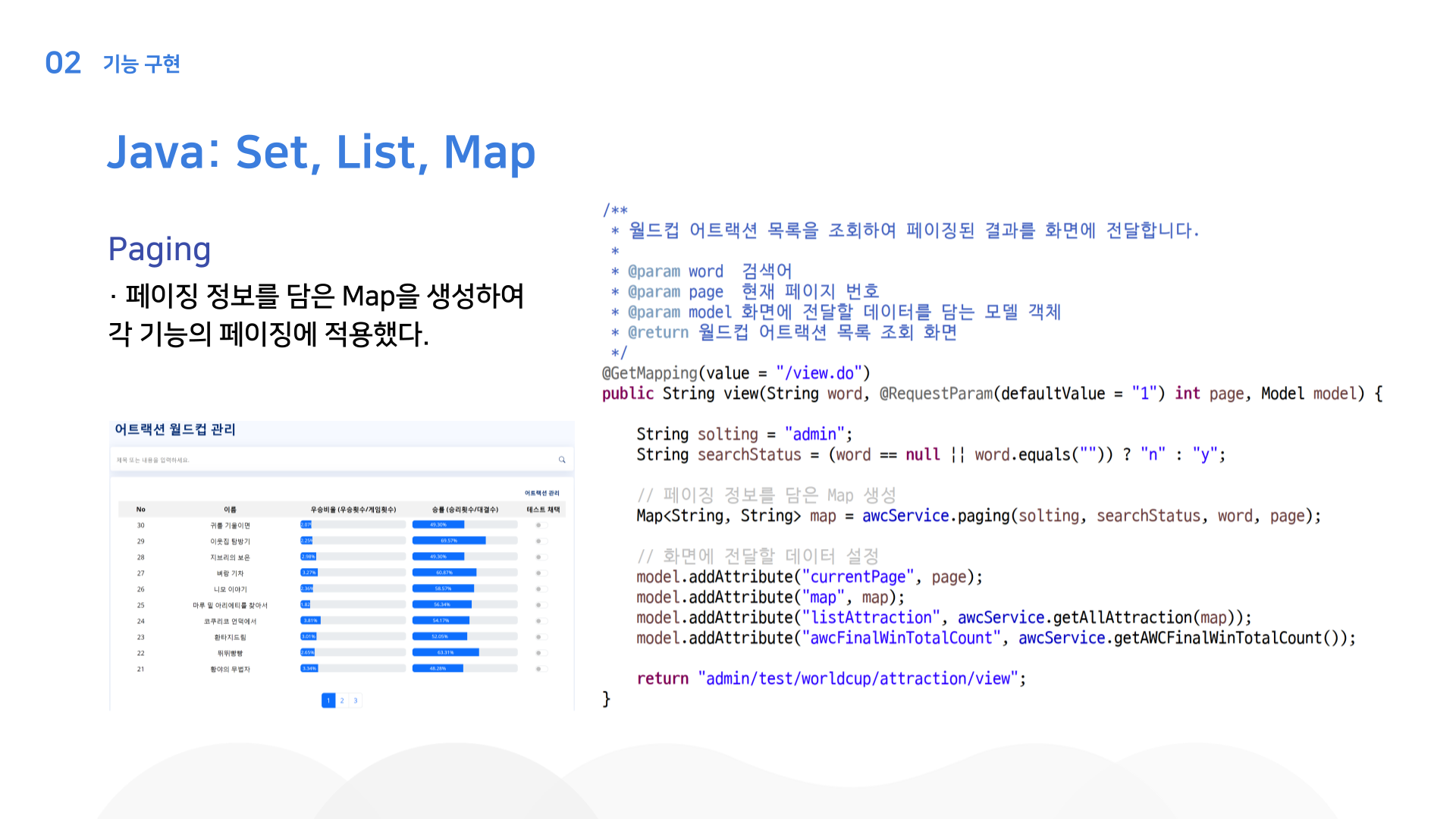Select the row named 환타지드림

pos(341,636)
